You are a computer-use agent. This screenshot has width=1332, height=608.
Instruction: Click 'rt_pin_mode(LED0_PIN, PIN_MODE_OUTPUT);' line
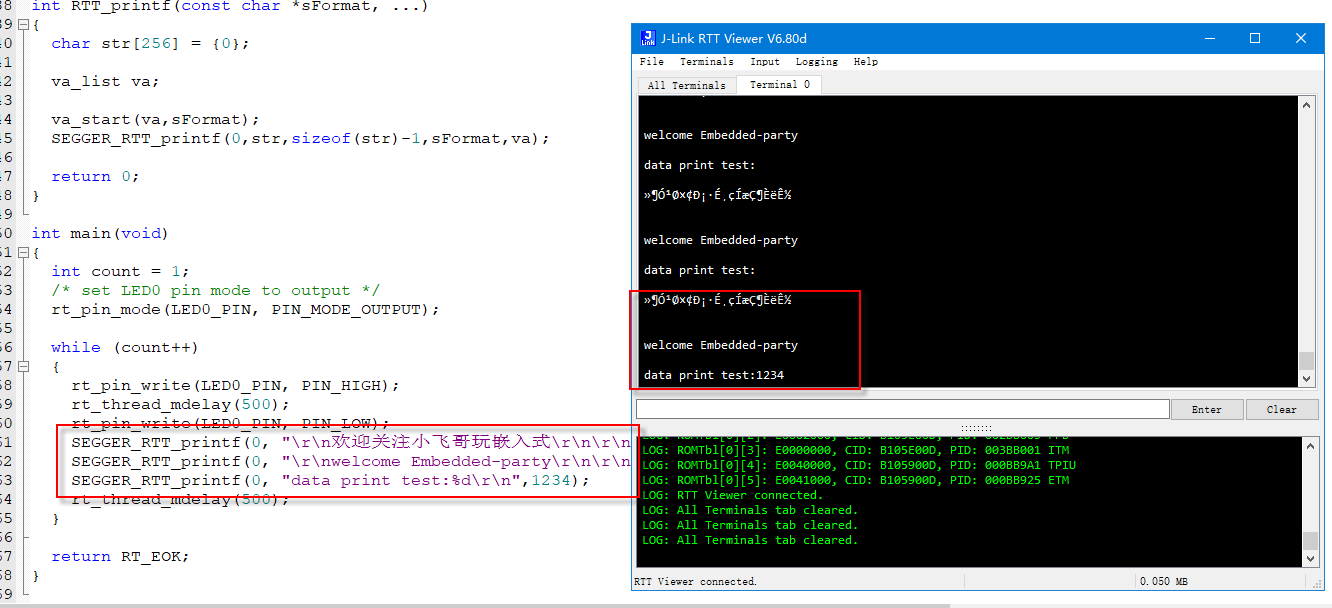click(245, 309)
